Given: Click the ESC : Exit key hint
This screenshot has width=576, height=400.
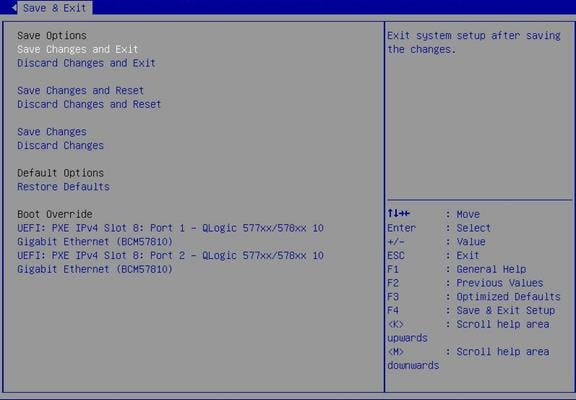Looking at the screenshot, I should [x=433, y=256].
